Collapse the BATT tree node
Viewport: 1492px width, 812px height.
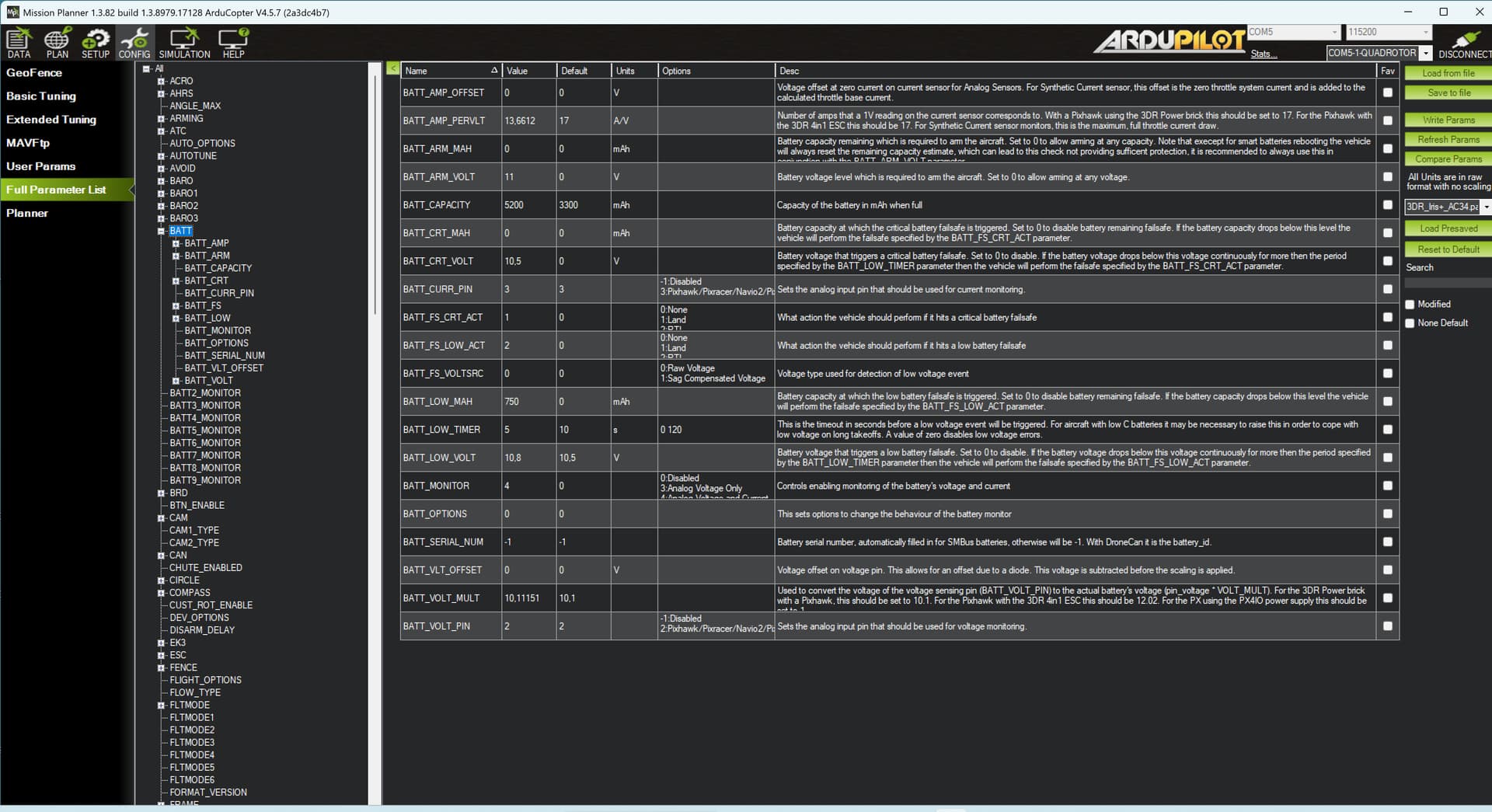tap(162, 231)
